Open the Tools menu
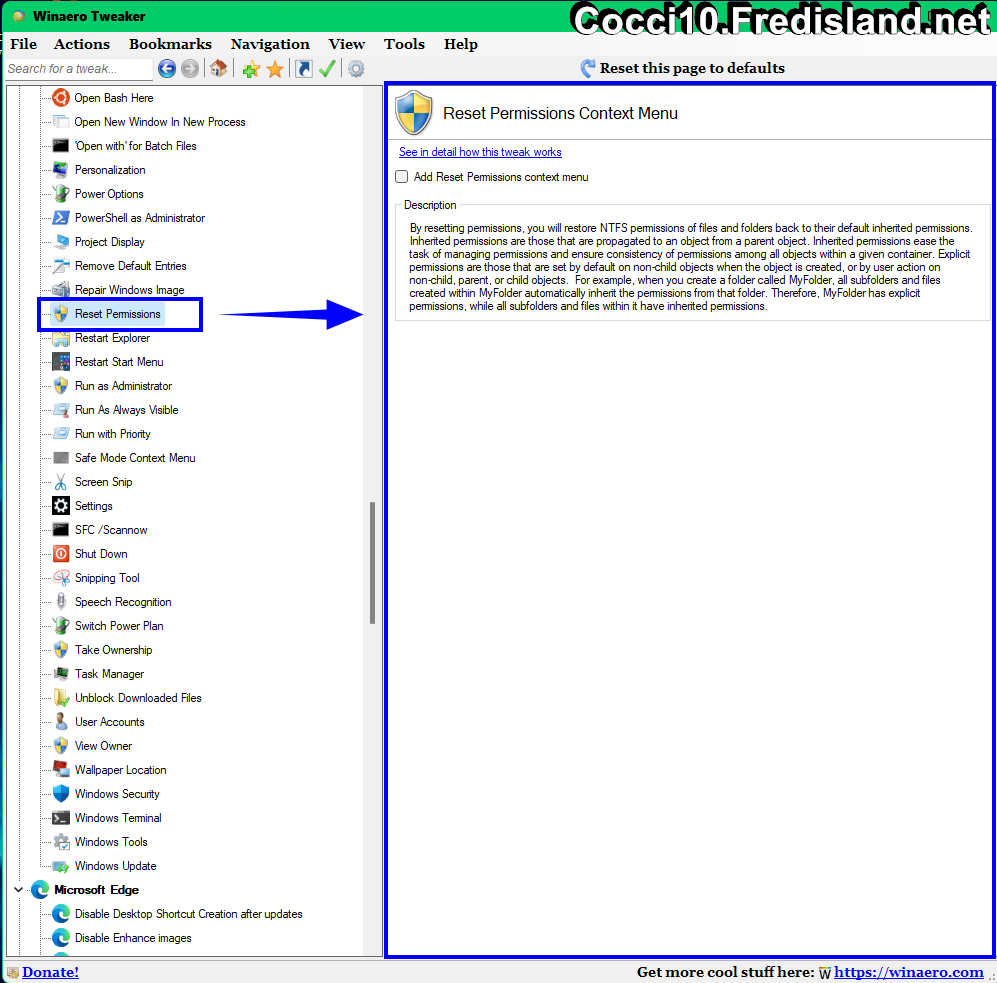The height and width of the screenshot is (983, 997). pos(404,45)
